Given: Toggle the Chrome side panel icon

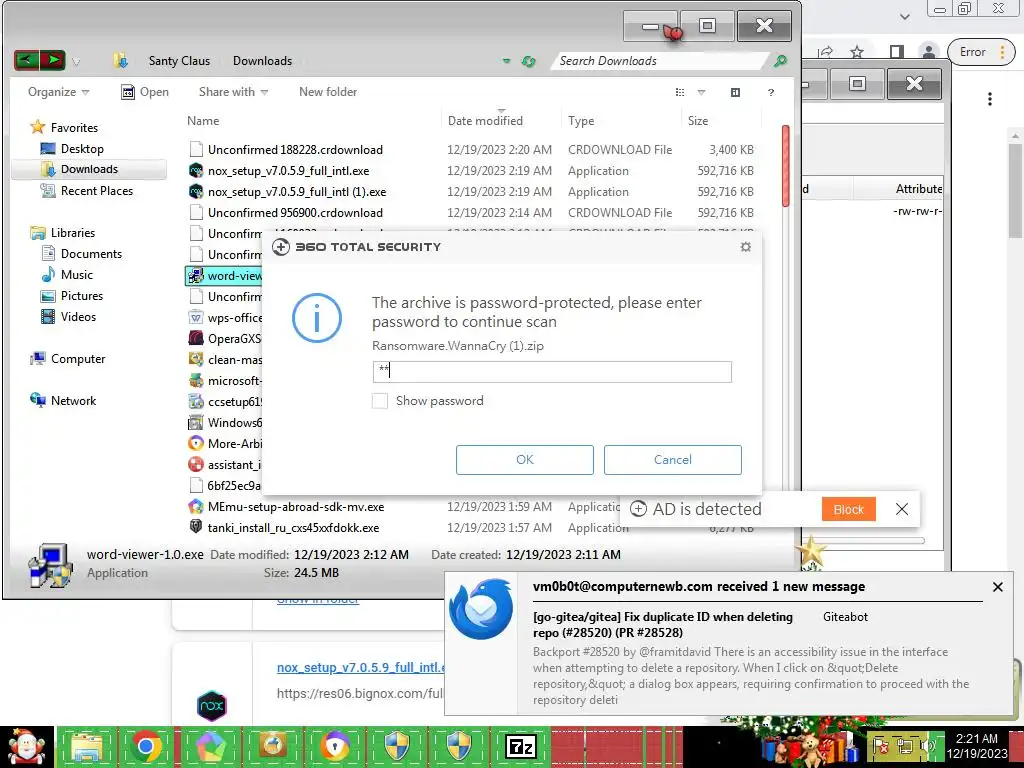Looking at the screenshot, I should click(897, 52).
